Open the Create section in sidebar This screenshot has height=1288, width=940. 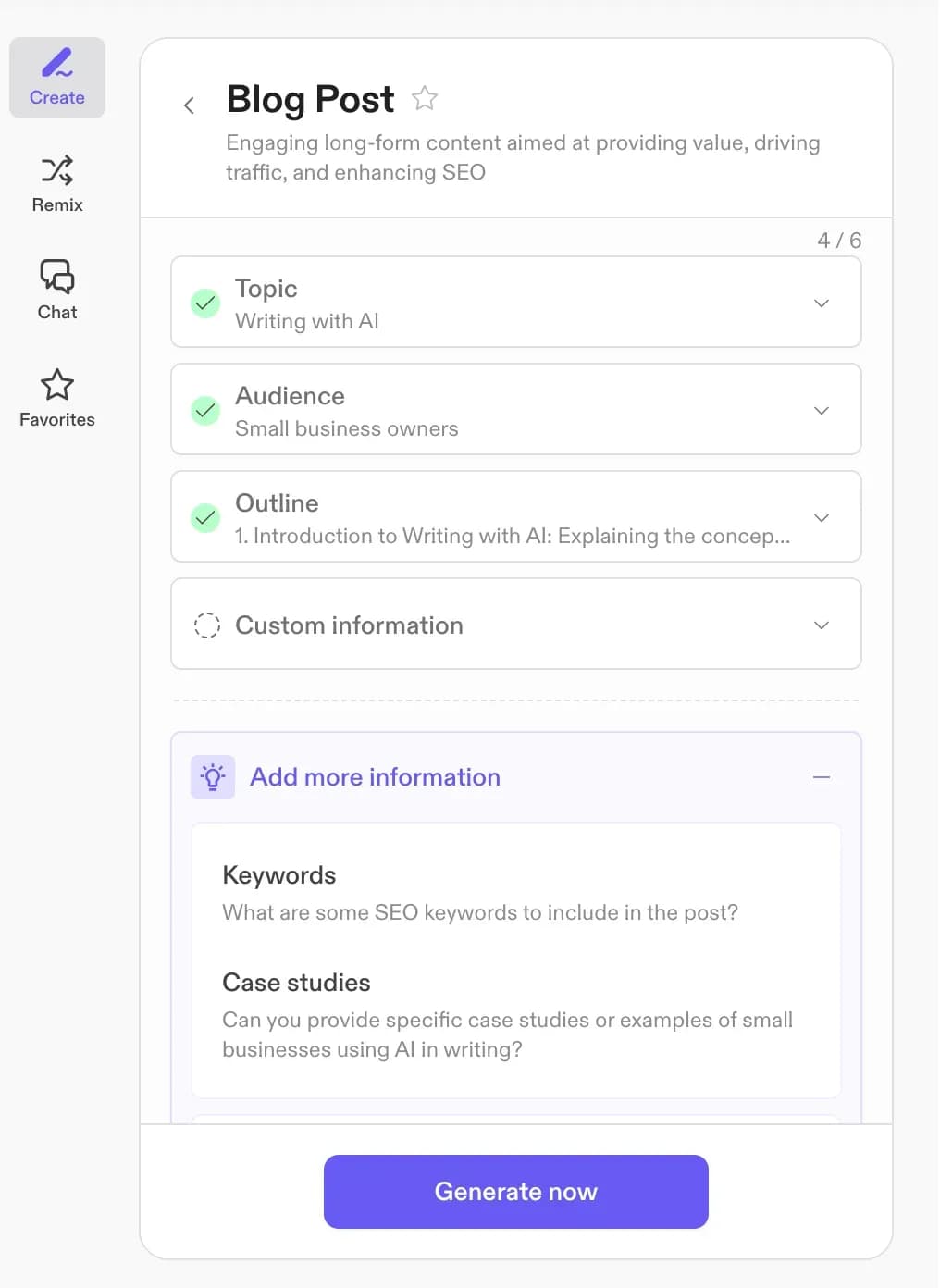(x=57, y=78)
